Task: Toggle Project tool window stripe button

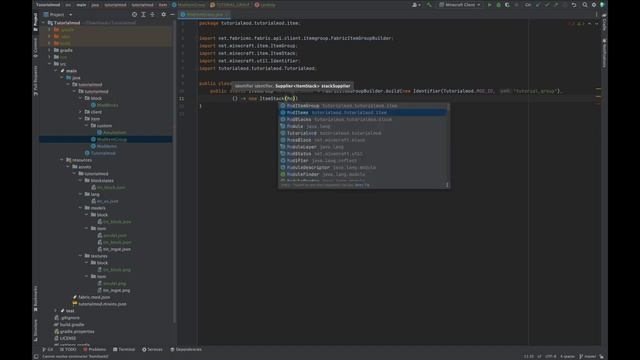Action: coord(36,21)
